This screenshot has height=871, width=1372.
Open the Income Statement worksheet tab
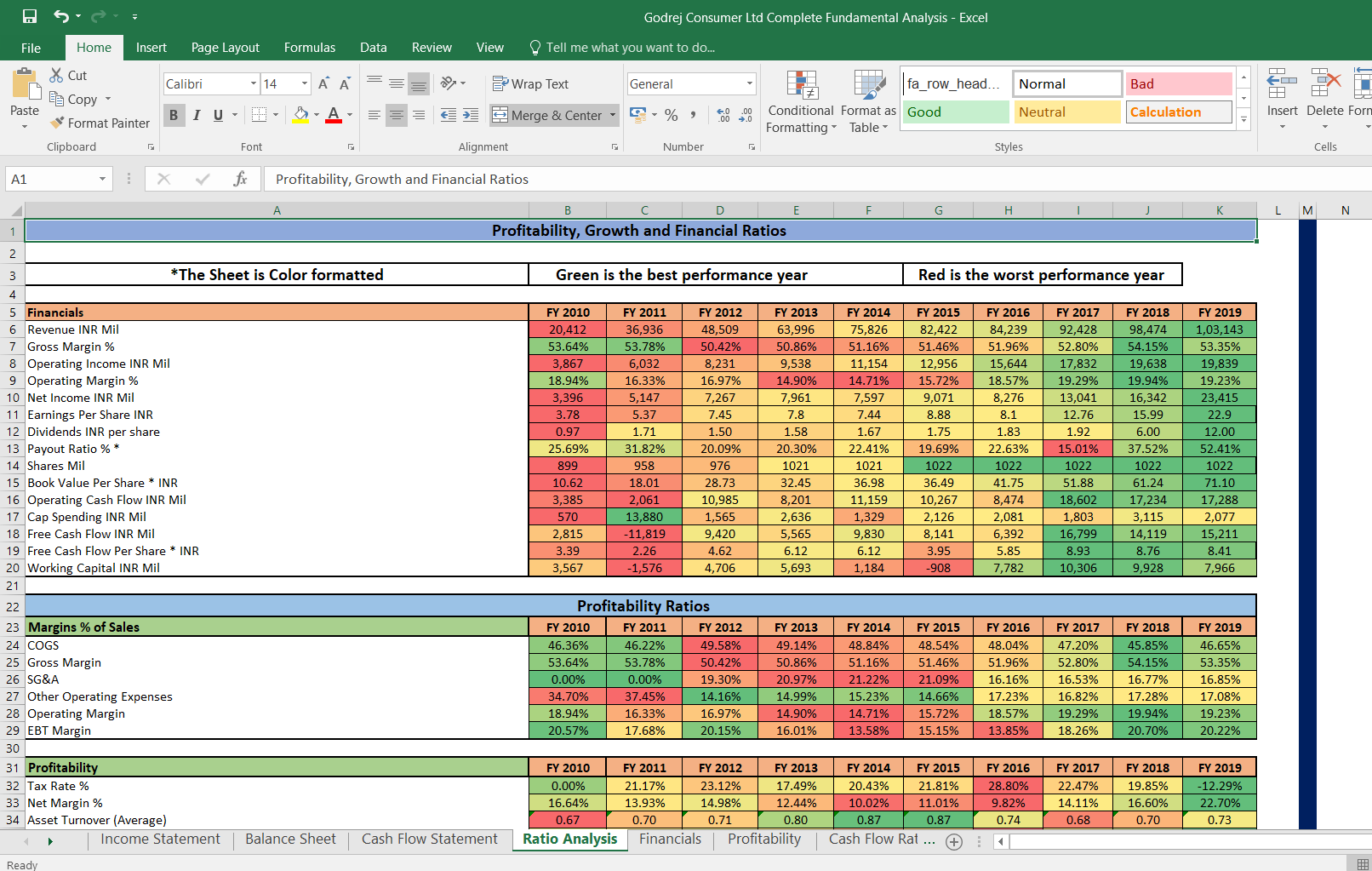pyautogui.click(x=160, y=839)
